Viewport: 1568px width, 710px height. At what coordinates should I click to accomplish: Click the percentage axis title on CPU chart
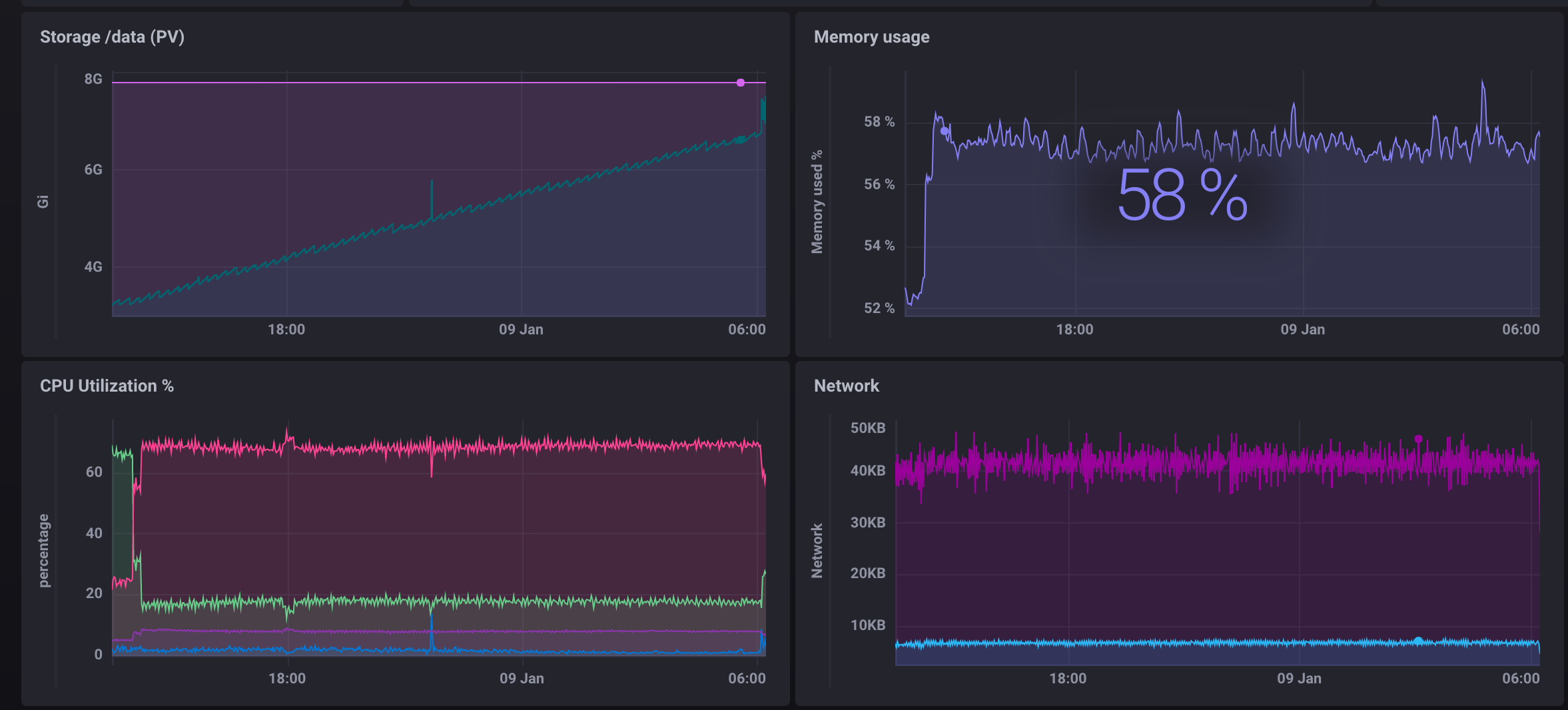click(x=44, y=551)
